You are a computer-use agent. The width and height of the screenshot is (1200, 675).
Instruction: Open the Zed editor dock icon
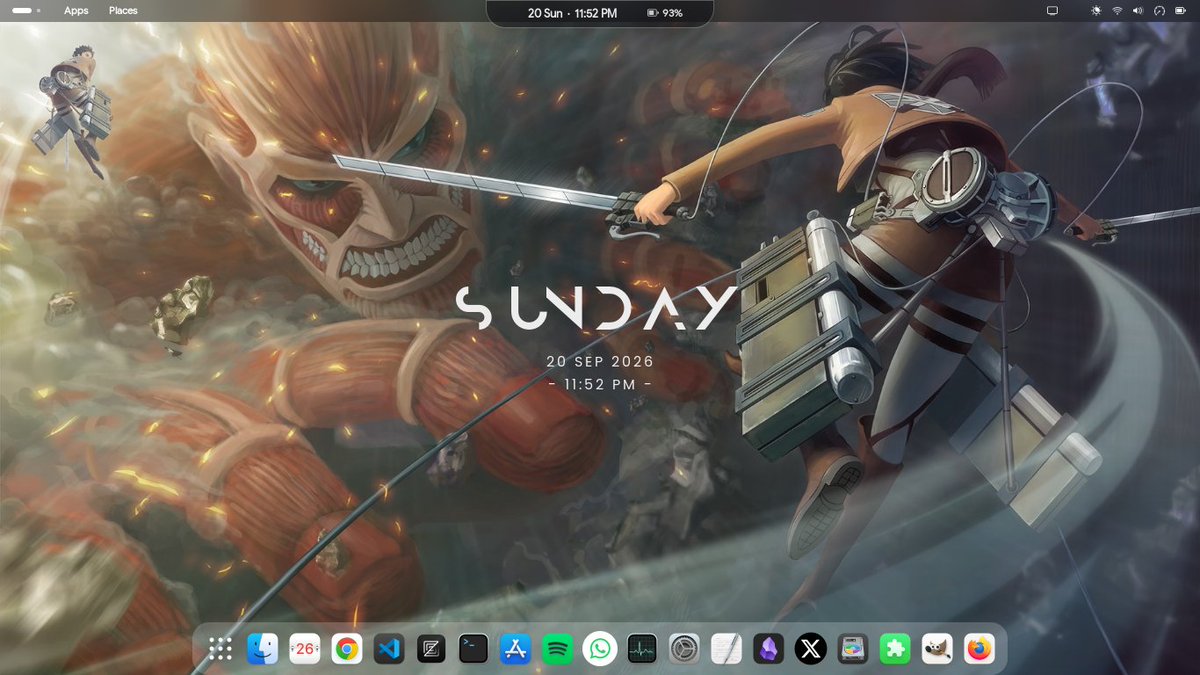[431, 650]
